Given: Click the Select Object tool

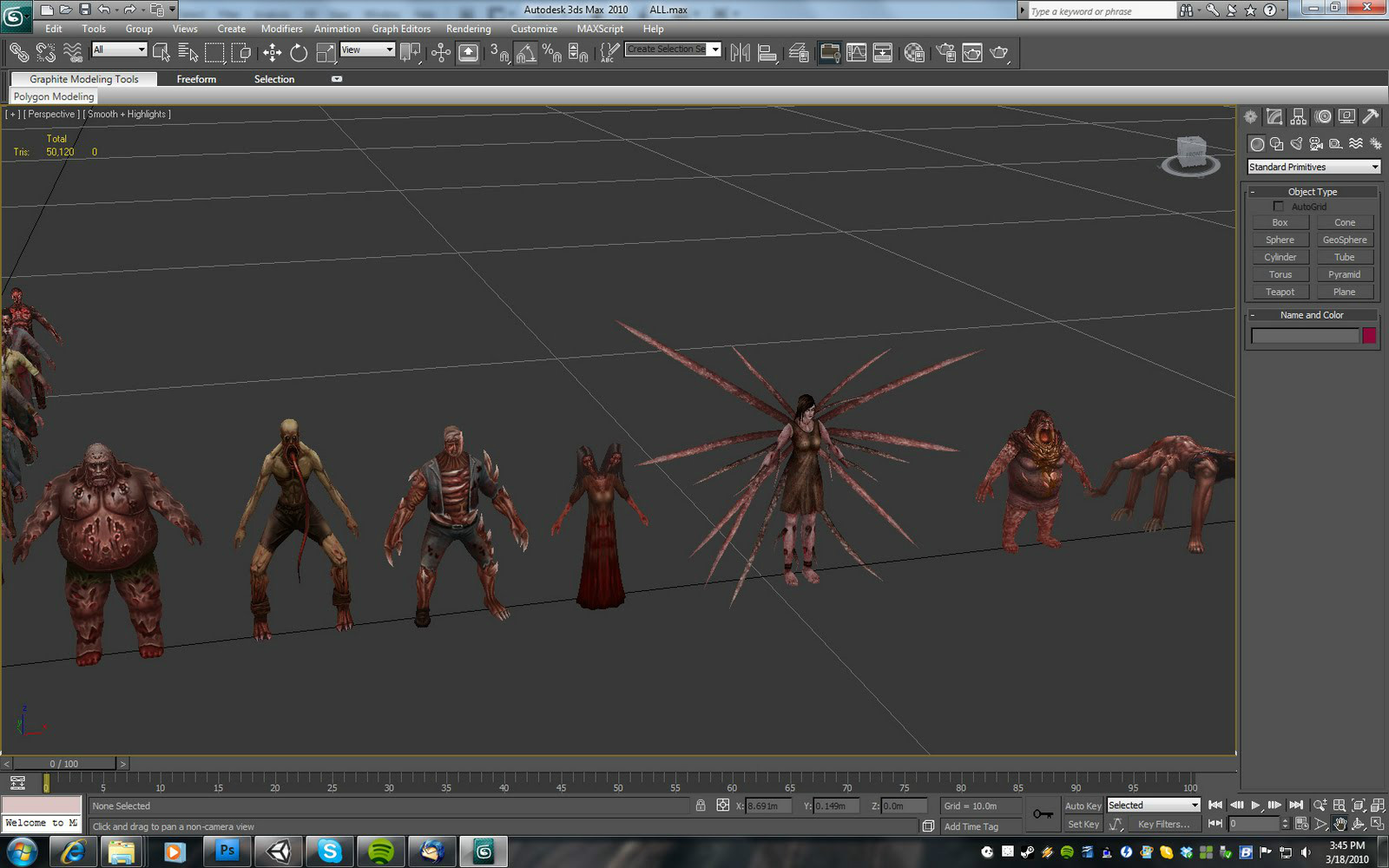Looking at the screenshot, I should click(161, 53).
